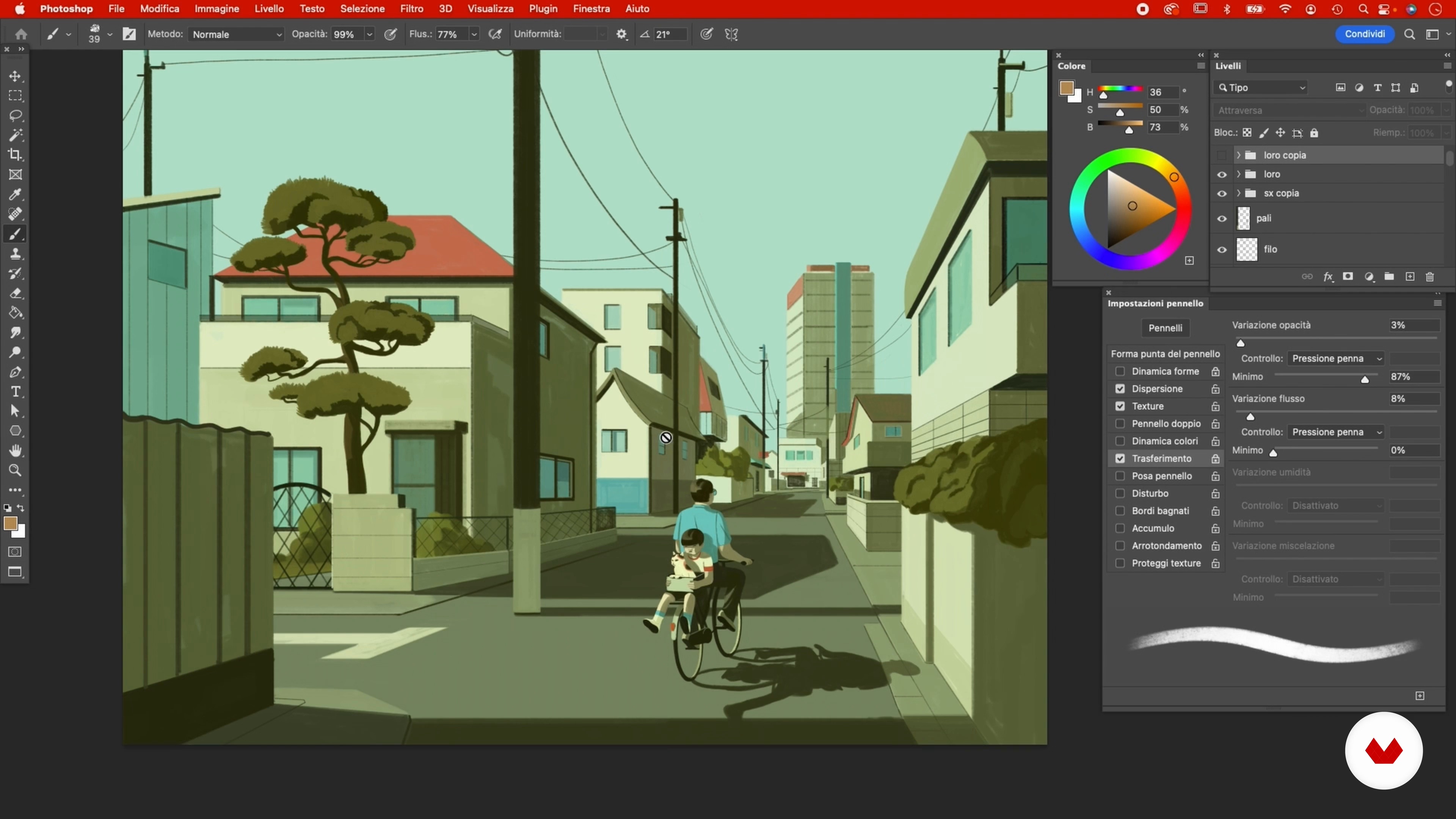
Task: Select the Healing Brush tool
Action: [x=15, y=214]
